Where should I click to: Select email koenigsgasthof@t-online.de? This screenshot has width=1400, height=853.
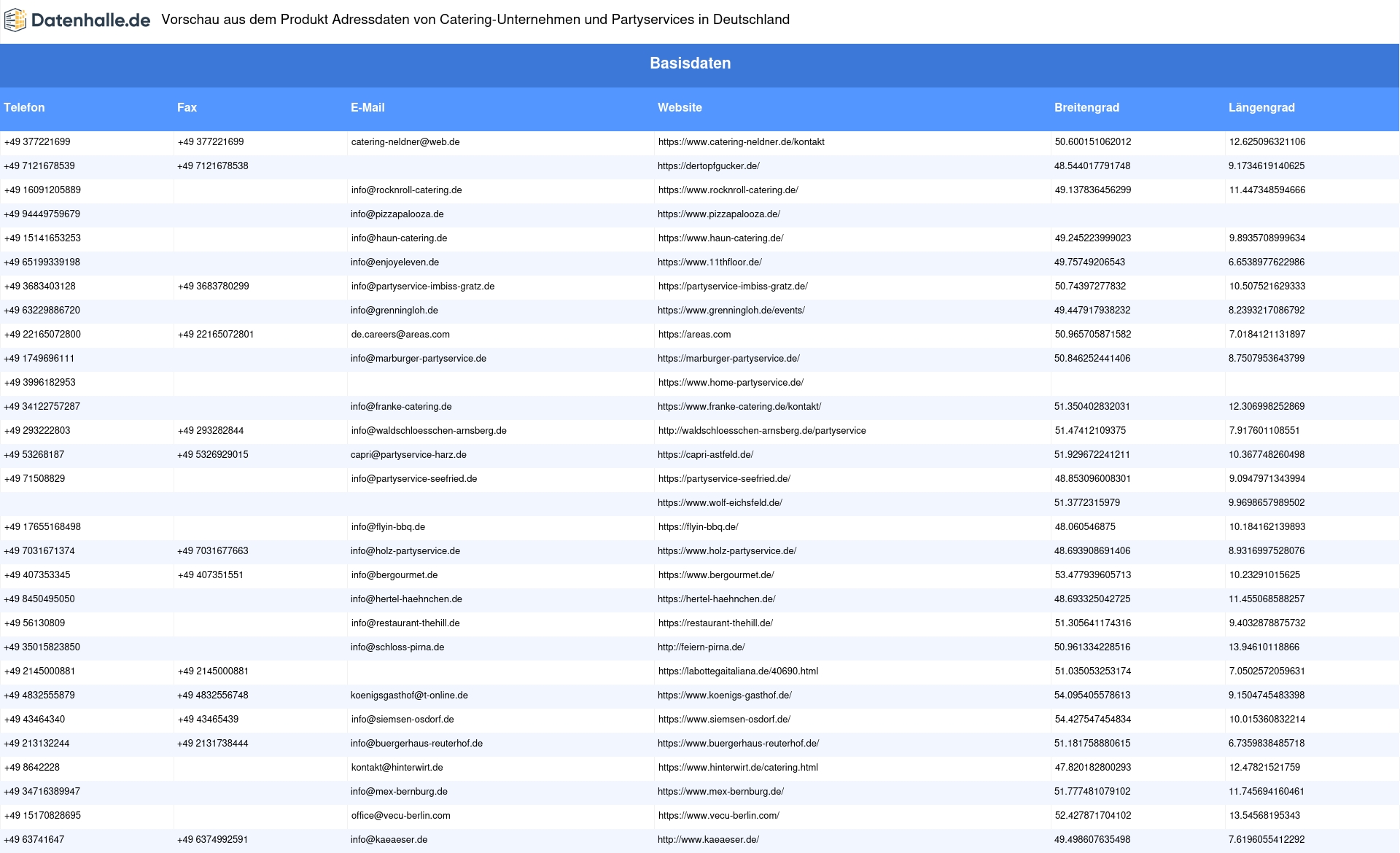point(409,696)
